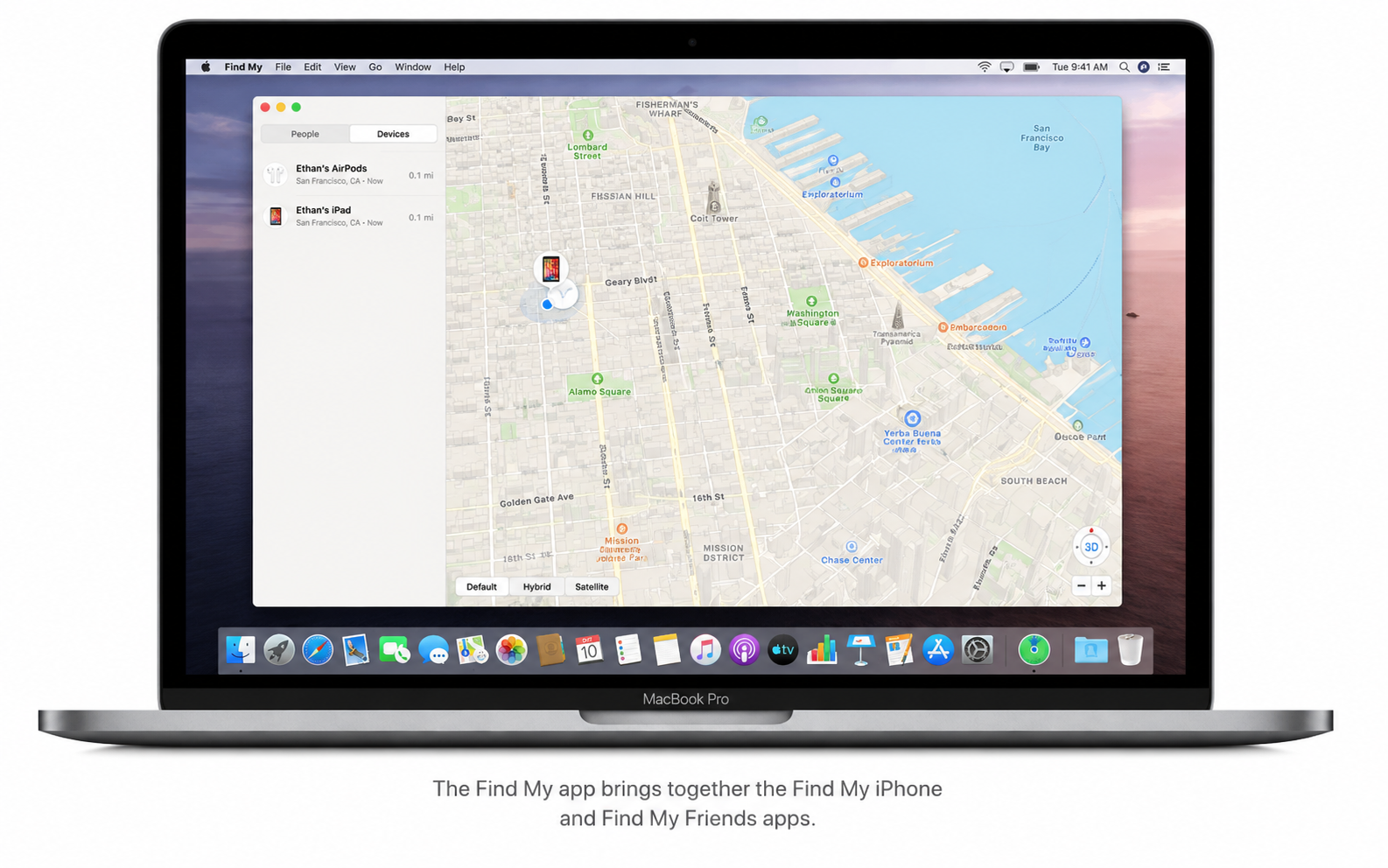Viewport: 1388px width, 868px height.
Task: Click Chase Center marker on map
Action: point(851,547)
